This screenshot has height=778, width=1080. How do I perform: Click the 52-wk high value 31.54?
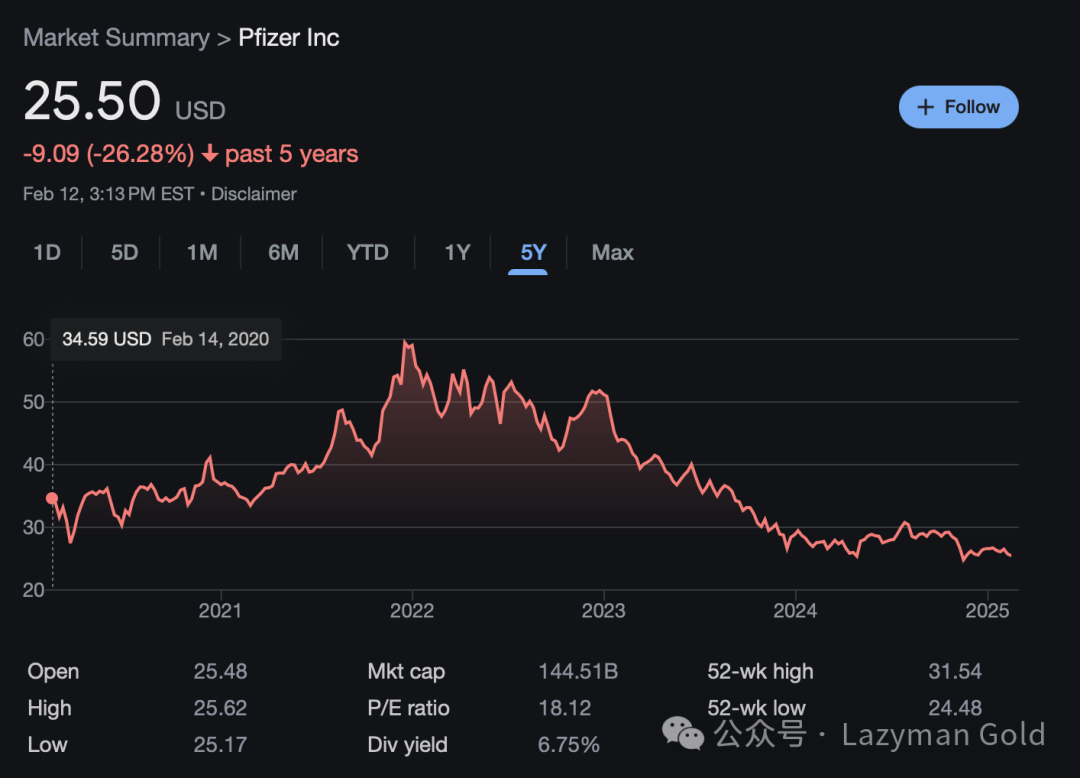click(955, 671)
